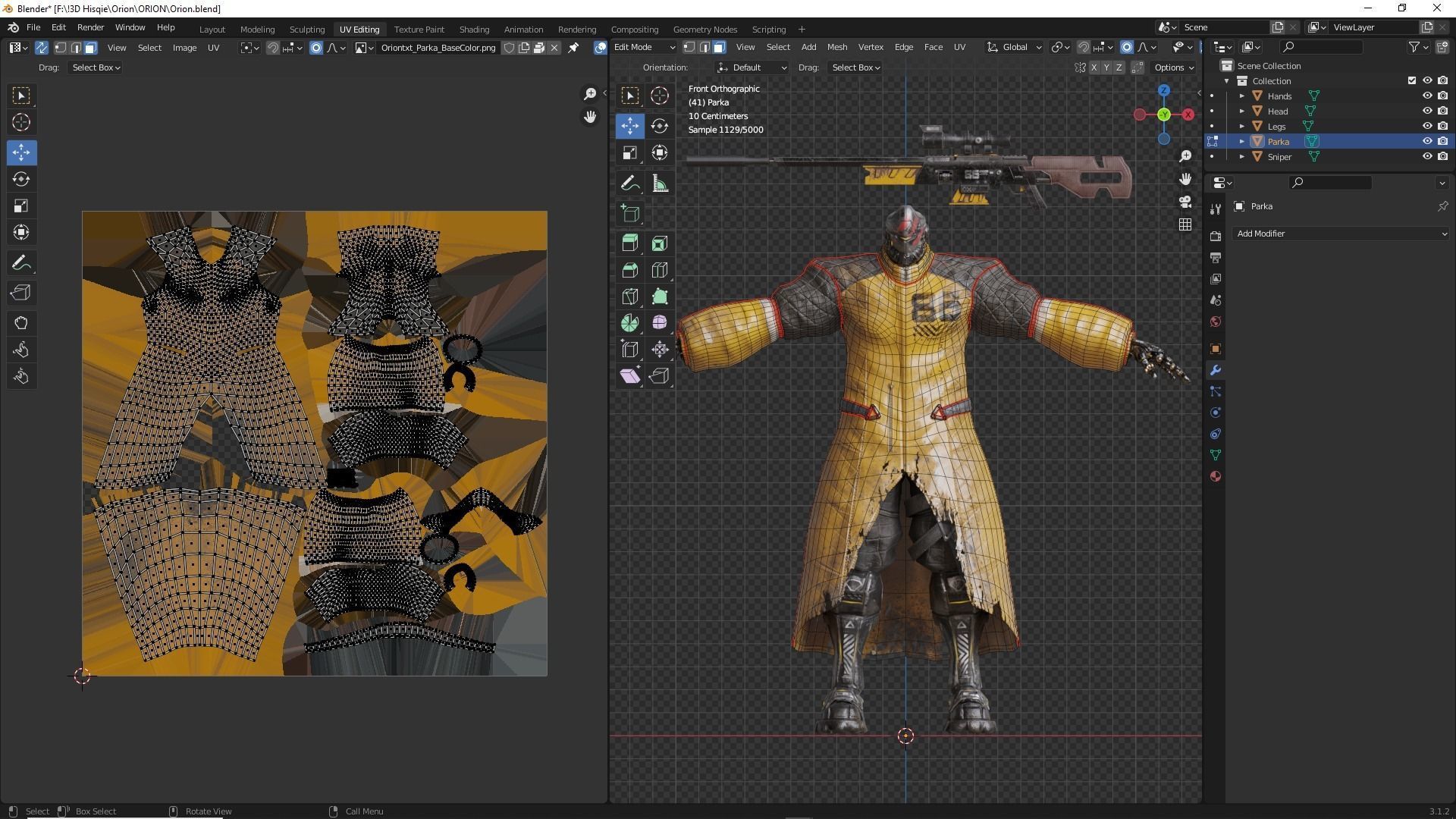Switch to the Shading workspace tab
The height and width of the screenshot is (819, 1456).
click(x=474, y=29)
